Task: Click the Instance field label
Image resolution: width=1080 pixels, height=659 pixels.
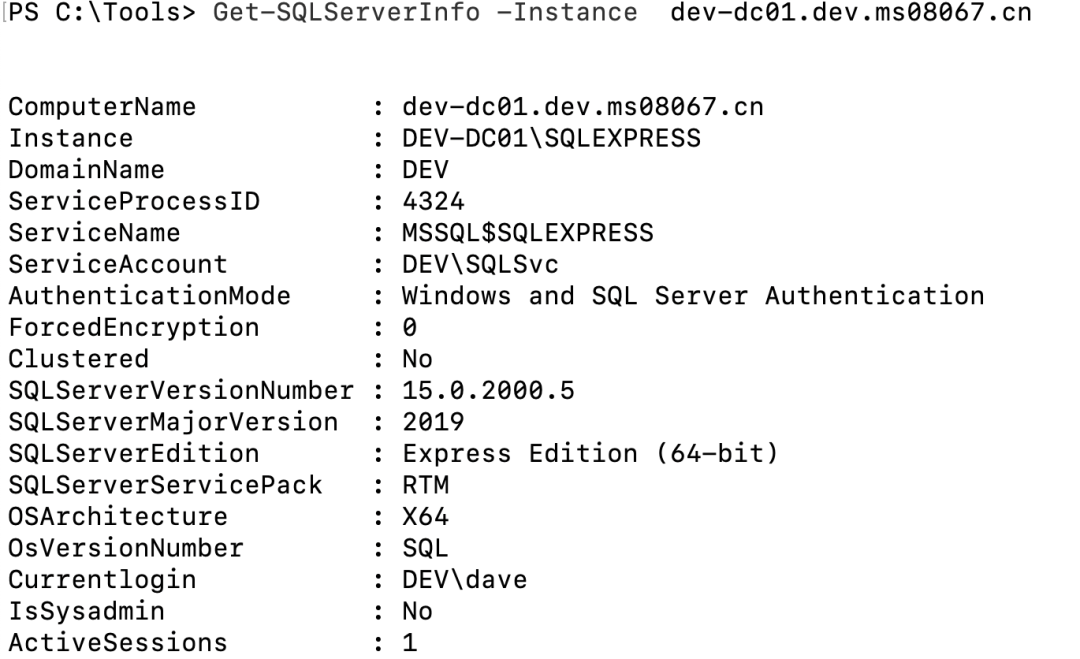Action: pyautogui.click(x=71, y=138)
